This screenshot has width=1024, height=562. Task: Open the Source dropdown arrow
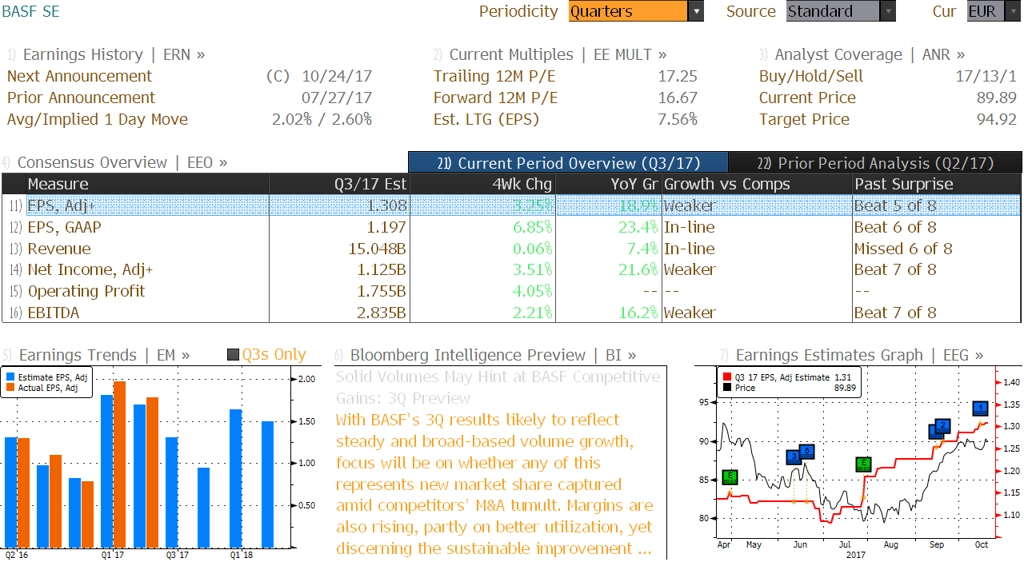pyautogui.click(x=888, y=11)
